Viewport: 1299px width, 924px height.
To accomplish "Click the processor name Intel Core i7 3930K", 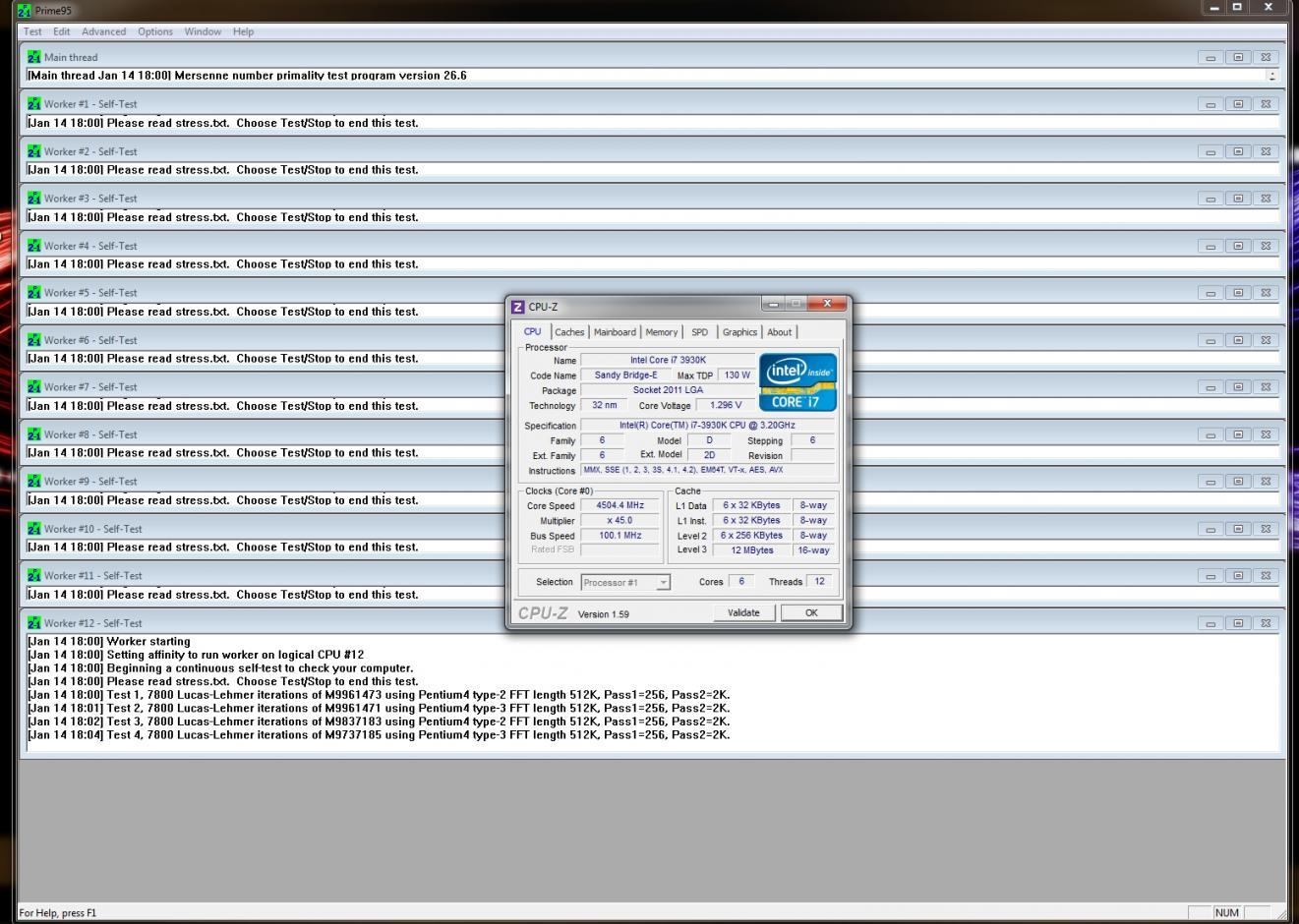I will (x=668, y=360).
